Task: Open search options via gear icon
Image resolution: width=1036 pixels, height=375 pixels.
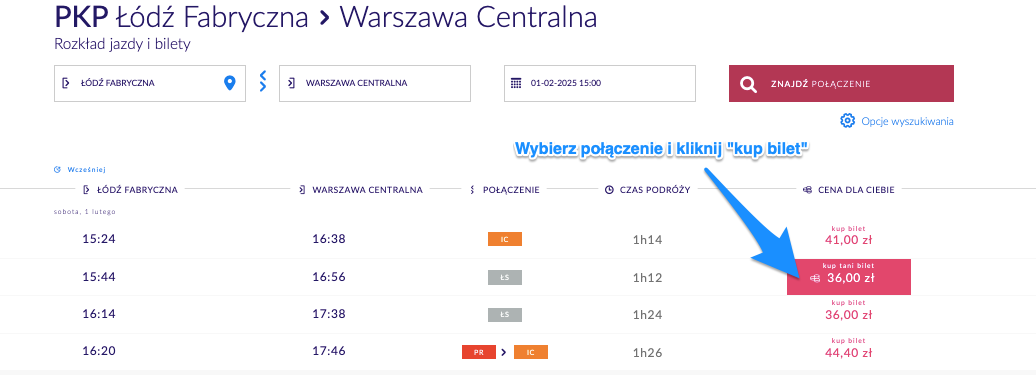Action: (x=847, y=121)
